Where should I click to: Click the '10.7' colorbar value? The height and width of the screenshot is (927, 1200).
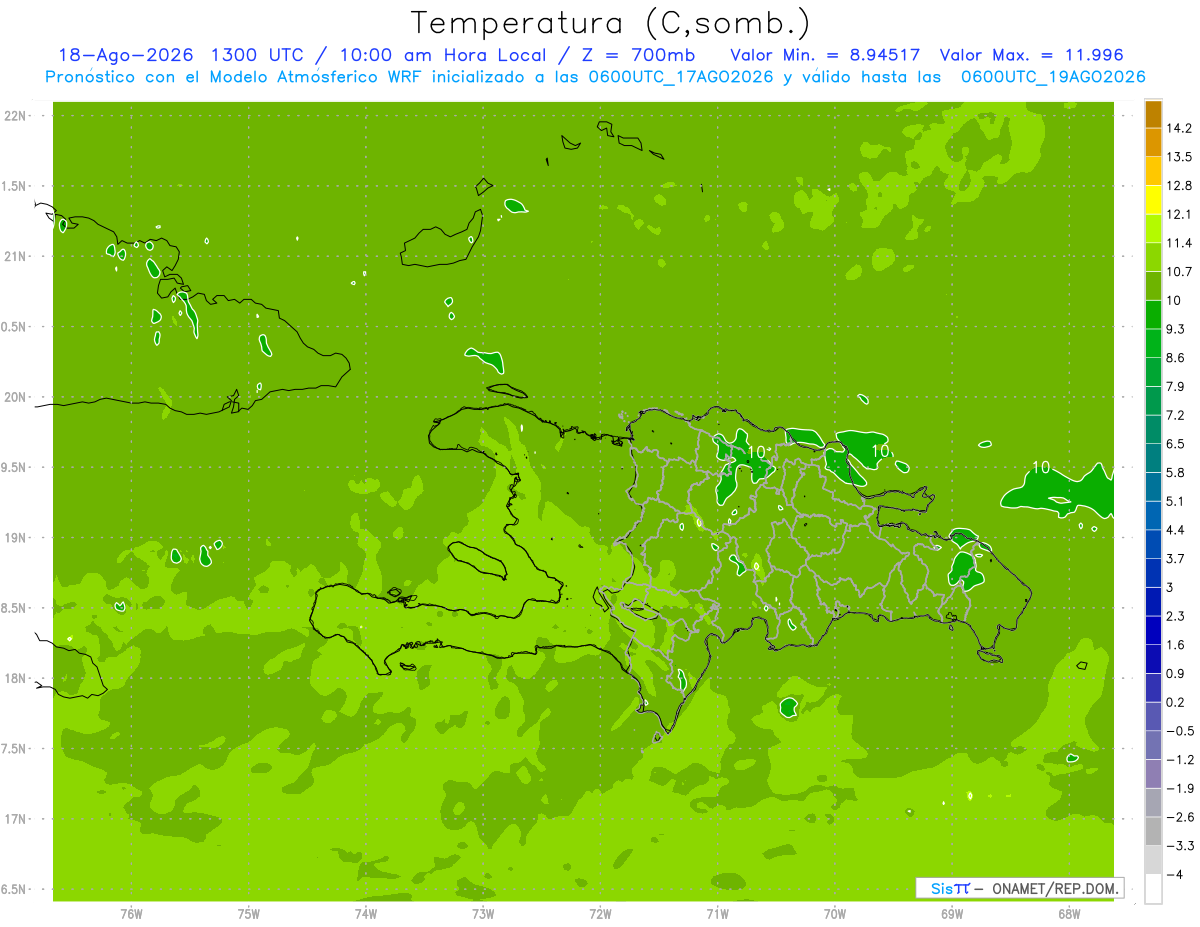click(x=1179, y=272)
